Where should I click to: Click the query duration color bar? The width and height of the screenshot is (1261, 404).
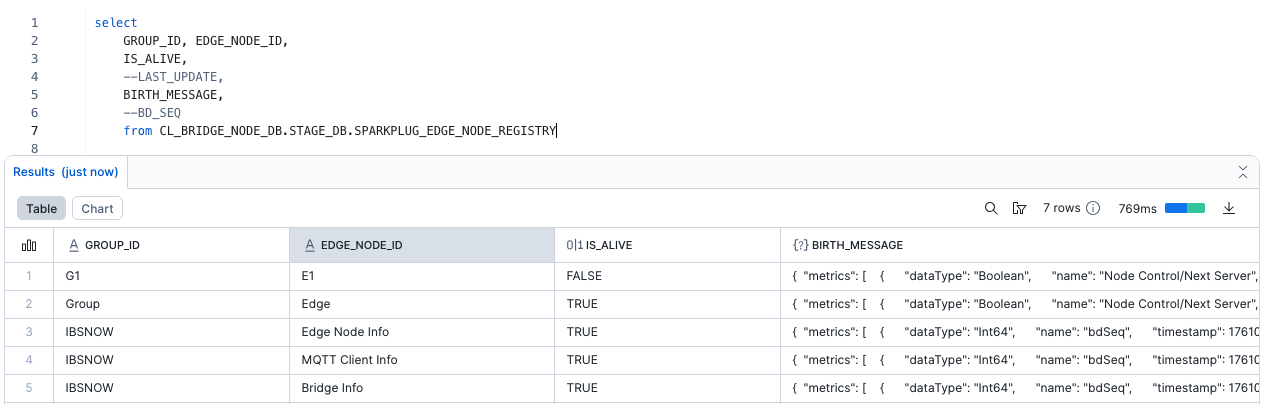[1185, 208]
